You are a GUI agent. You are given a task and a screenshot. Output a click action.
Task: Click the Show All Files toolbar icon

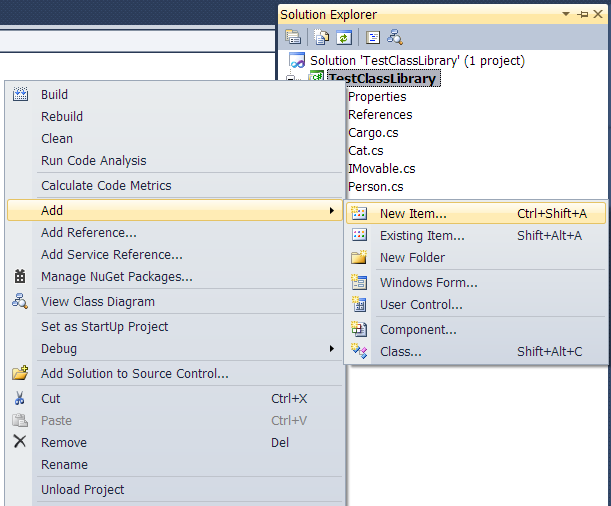(321, 37)
